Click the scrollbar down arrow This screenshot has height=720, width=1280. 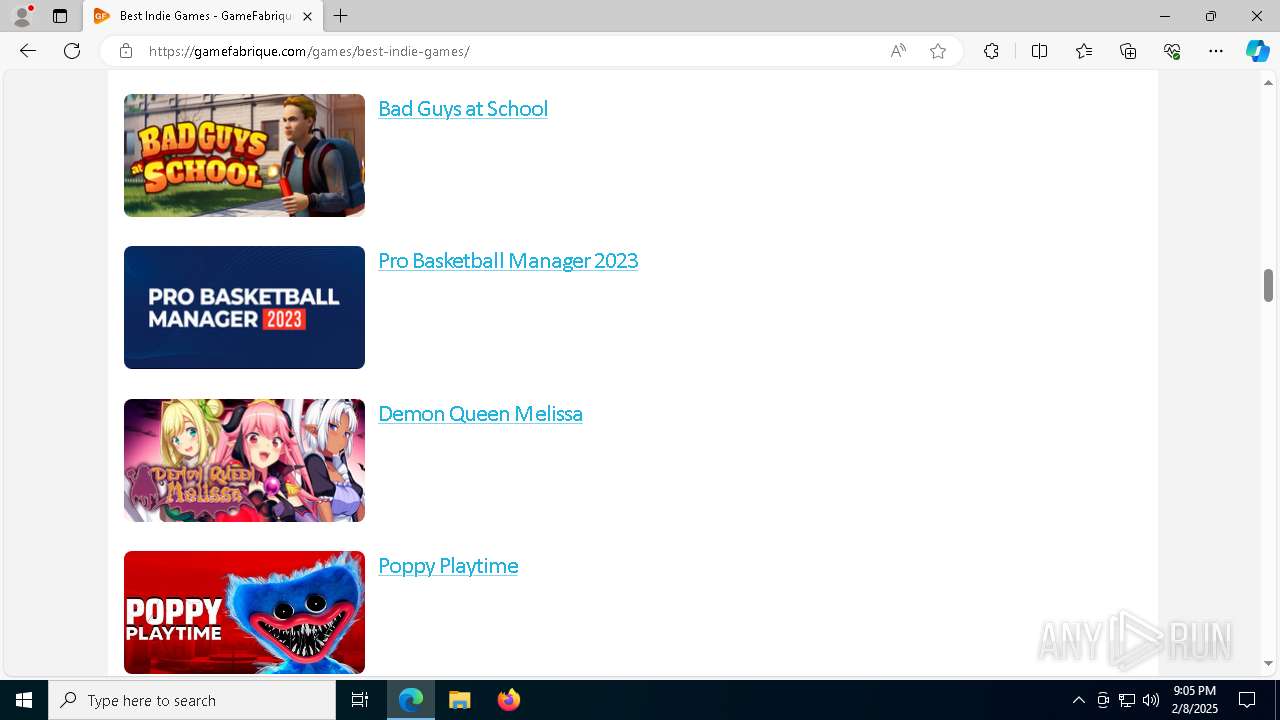1269,663
